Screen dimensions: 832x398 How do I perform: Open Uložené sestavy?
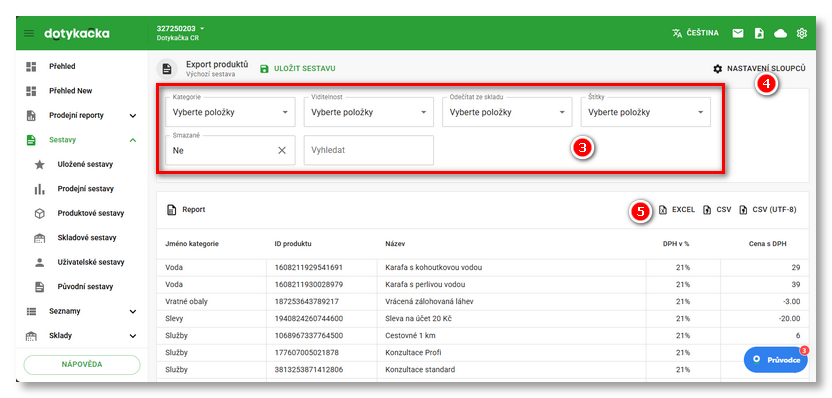coord(85,165)
